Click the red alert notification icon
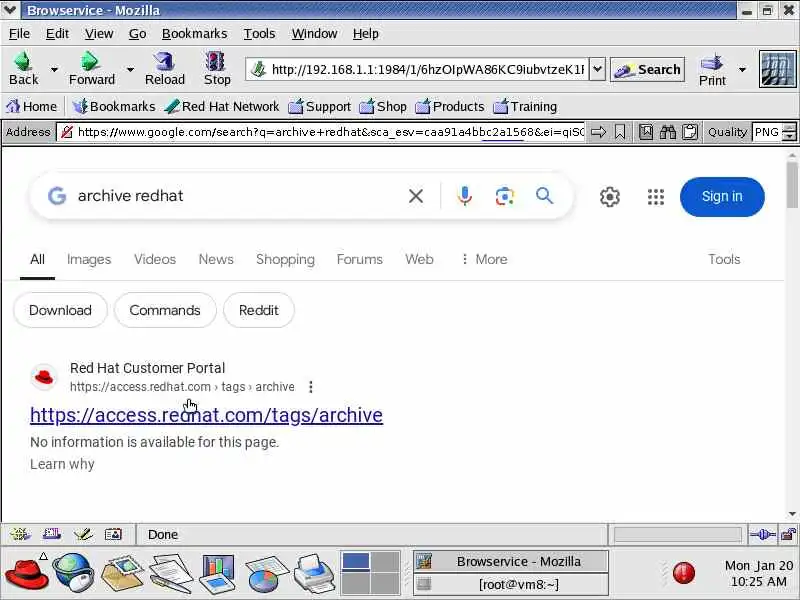800x600 pixels. [683, 572]
